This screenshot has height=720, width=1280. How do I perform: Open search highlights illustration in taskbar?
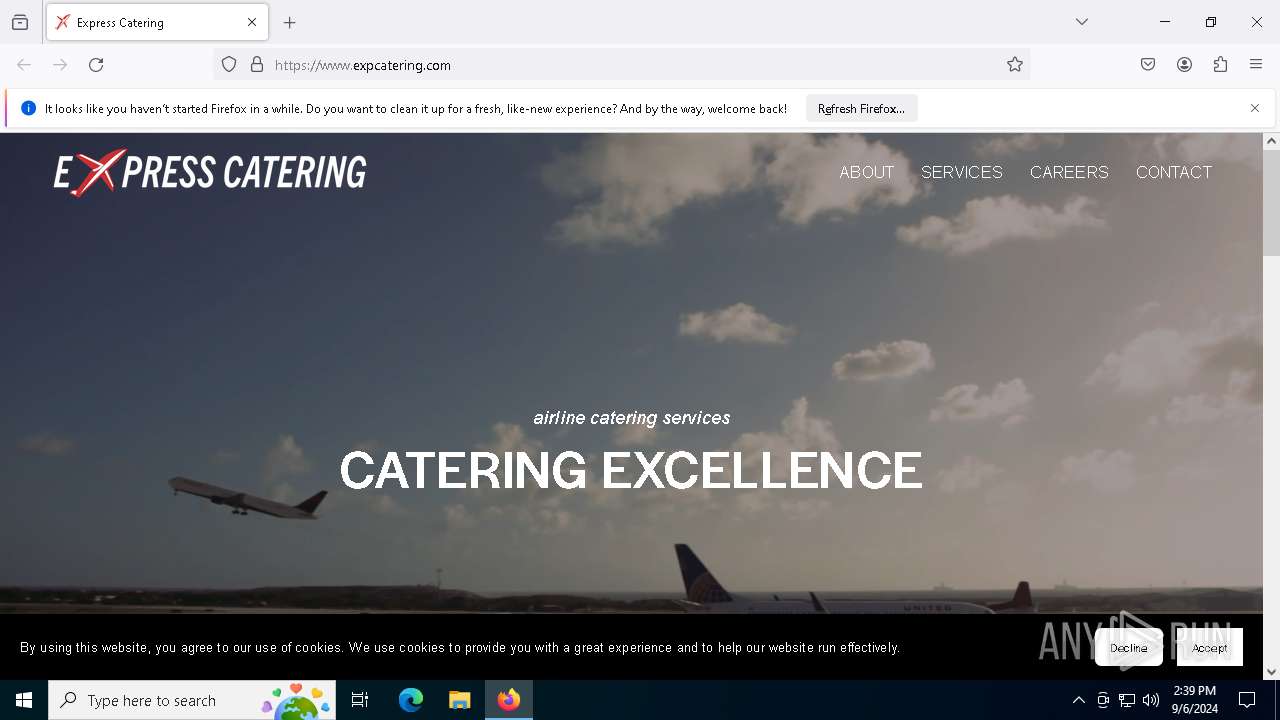297,700
